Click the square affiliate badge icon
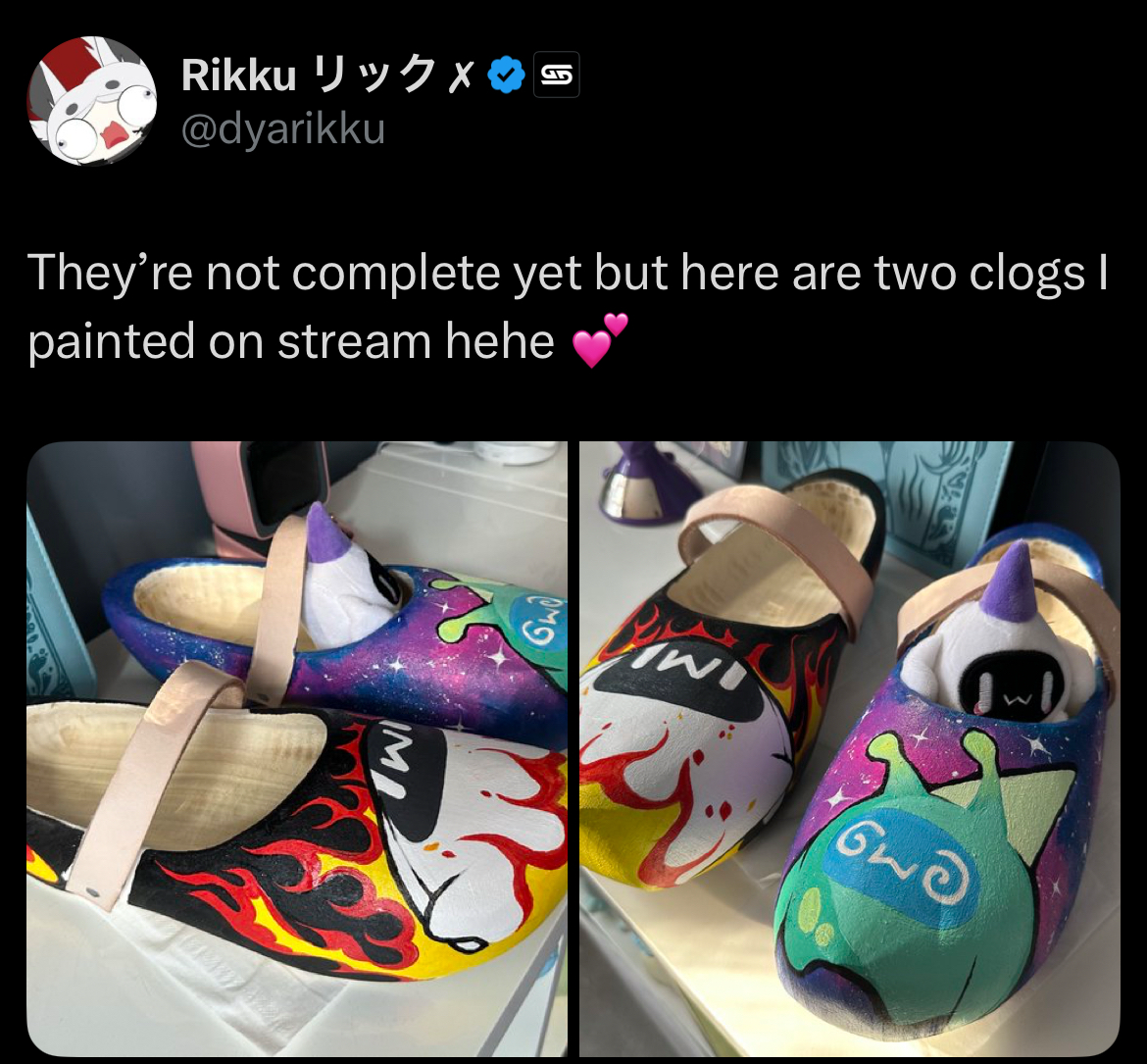 click(557, 75)
